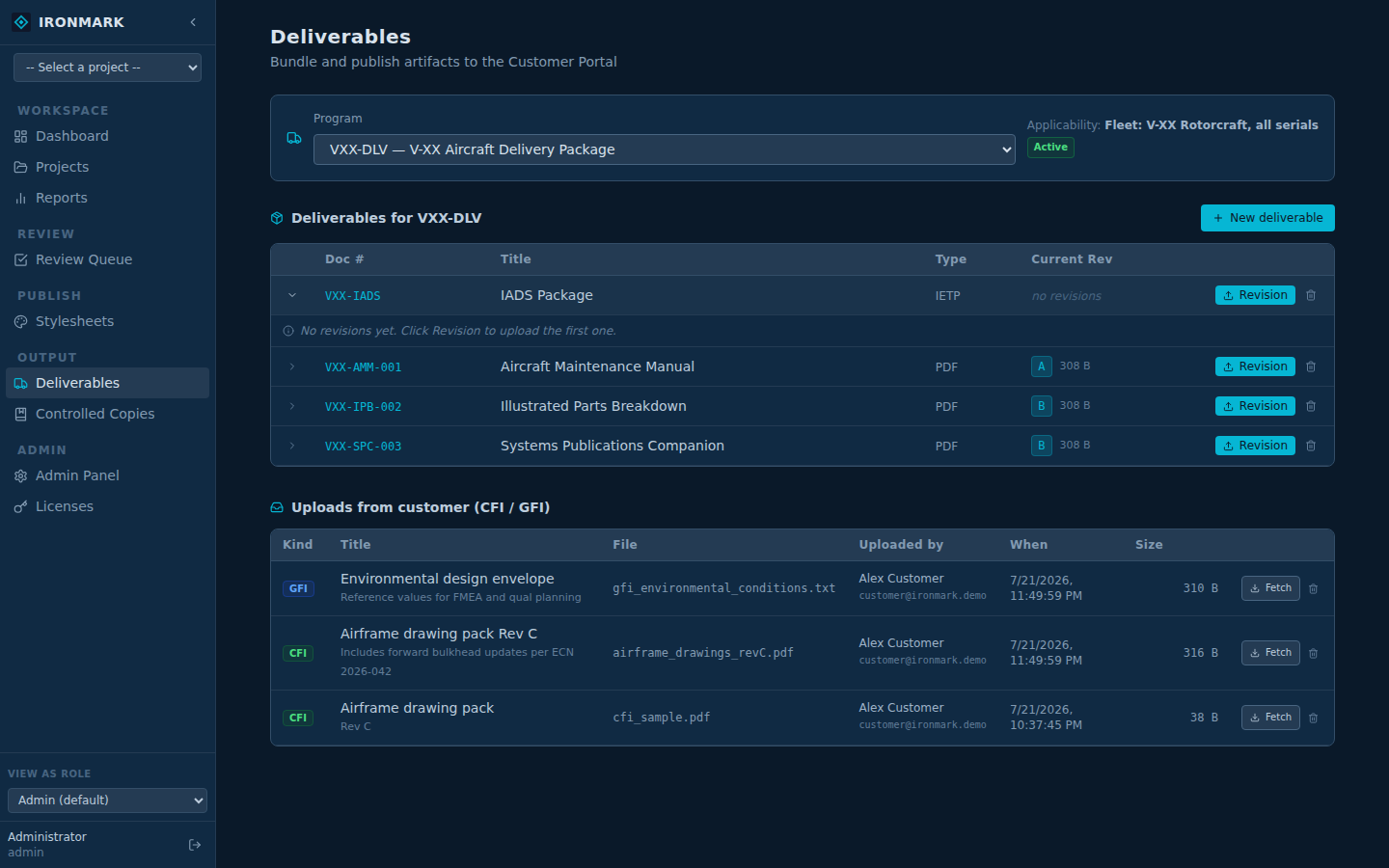
Task: Open the Select a project dropdown
Action: pyautogui.click(x=107, y=68)
